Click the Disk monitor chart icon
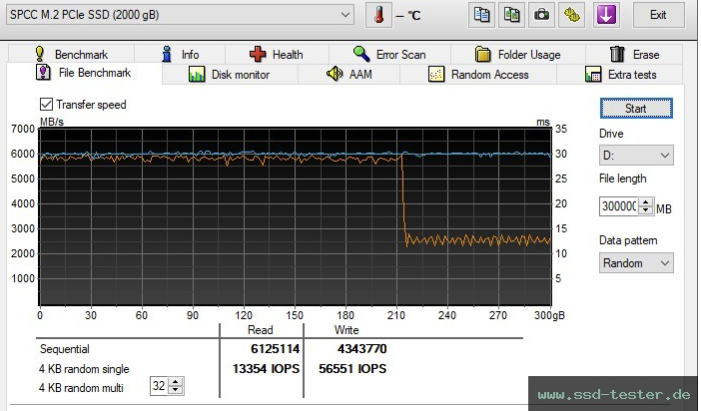This screenshot has height=411, width=701. tap(197, 74)
